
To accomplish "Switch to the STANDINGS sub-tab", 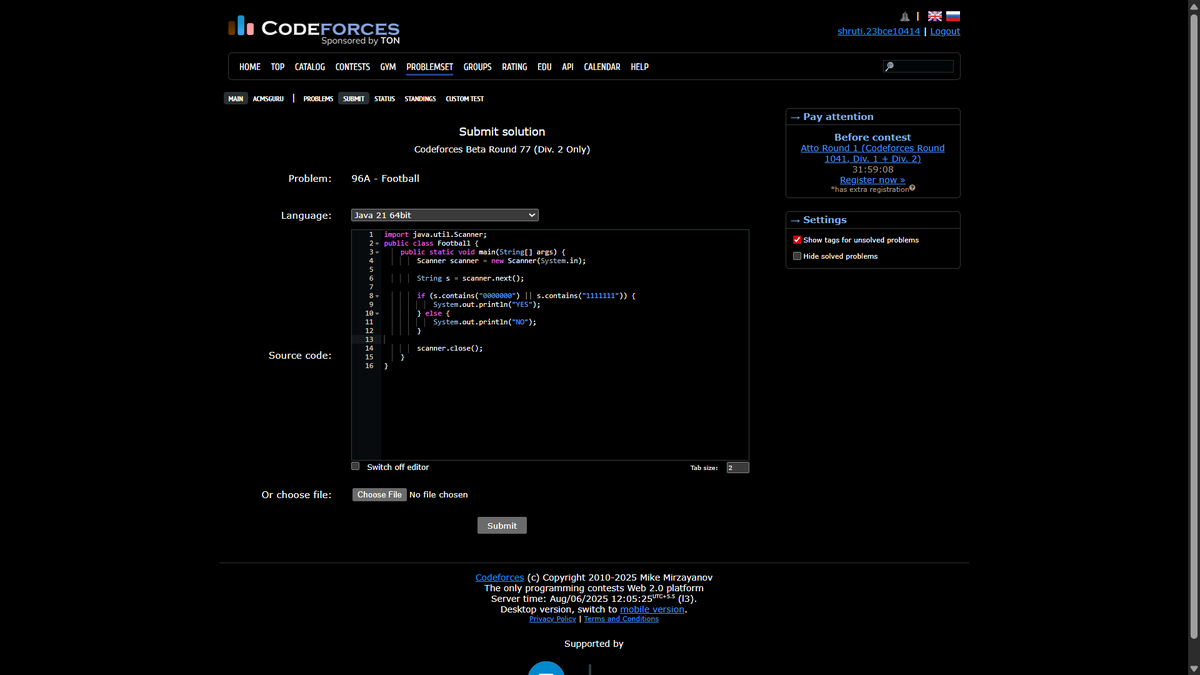I will pos(420,99).
